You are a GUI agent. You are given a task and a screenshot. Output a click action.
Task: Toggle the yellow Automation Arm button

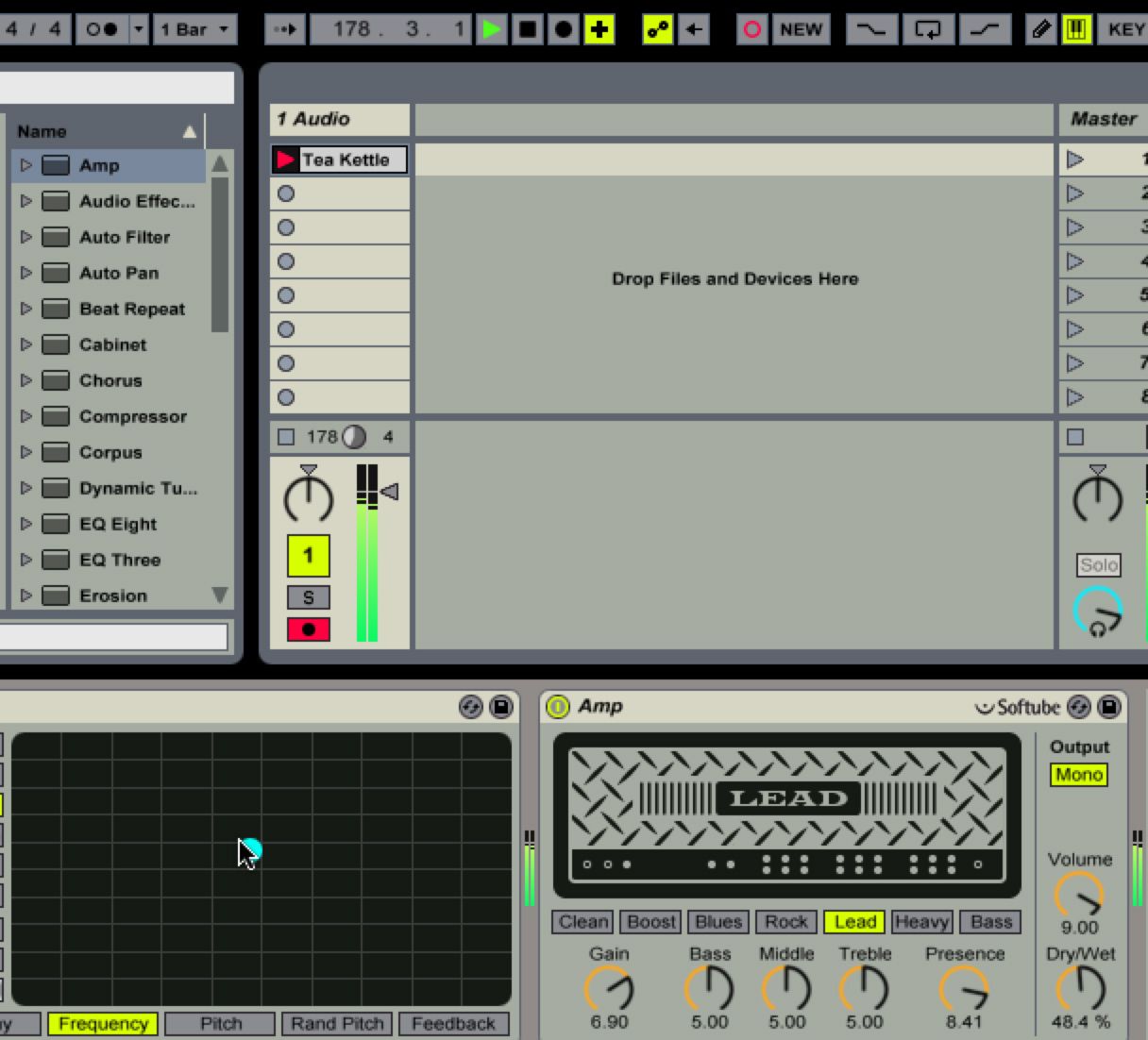(x=658, y=29)
